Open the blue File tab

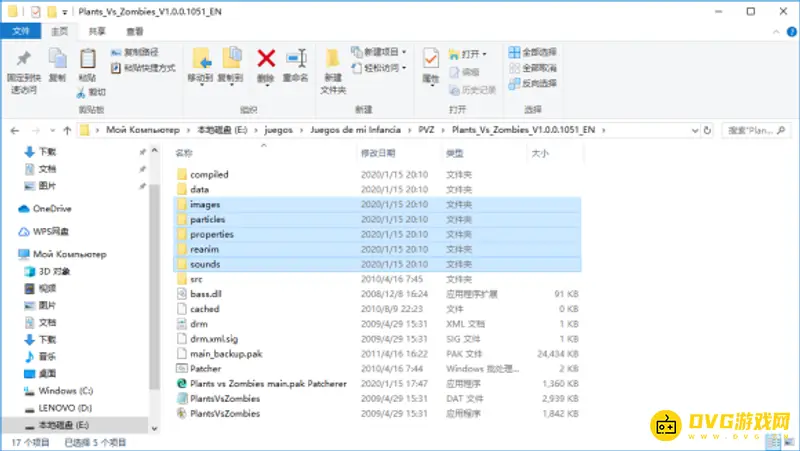[20, 31]
